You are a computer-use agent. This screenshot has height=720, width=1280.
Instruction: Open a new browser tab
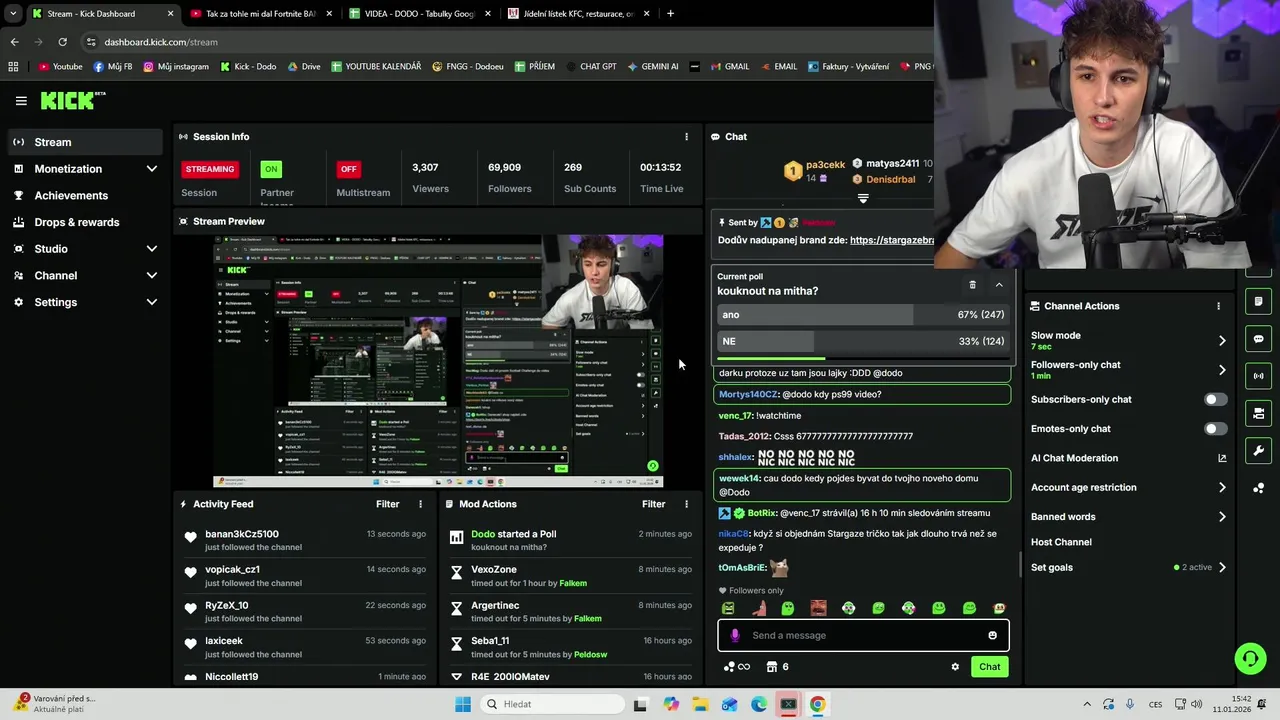(670, 14)
